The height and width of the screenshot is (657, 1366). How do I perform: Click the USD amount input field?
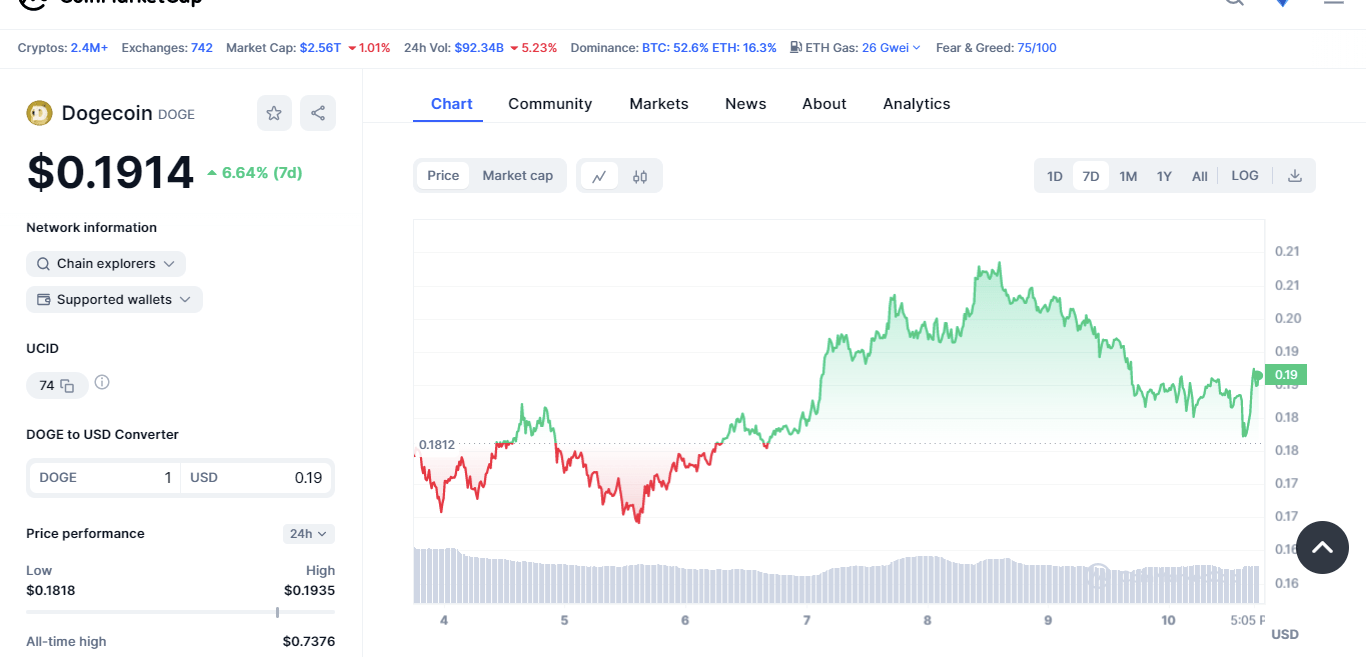click(x=257, y=478)
